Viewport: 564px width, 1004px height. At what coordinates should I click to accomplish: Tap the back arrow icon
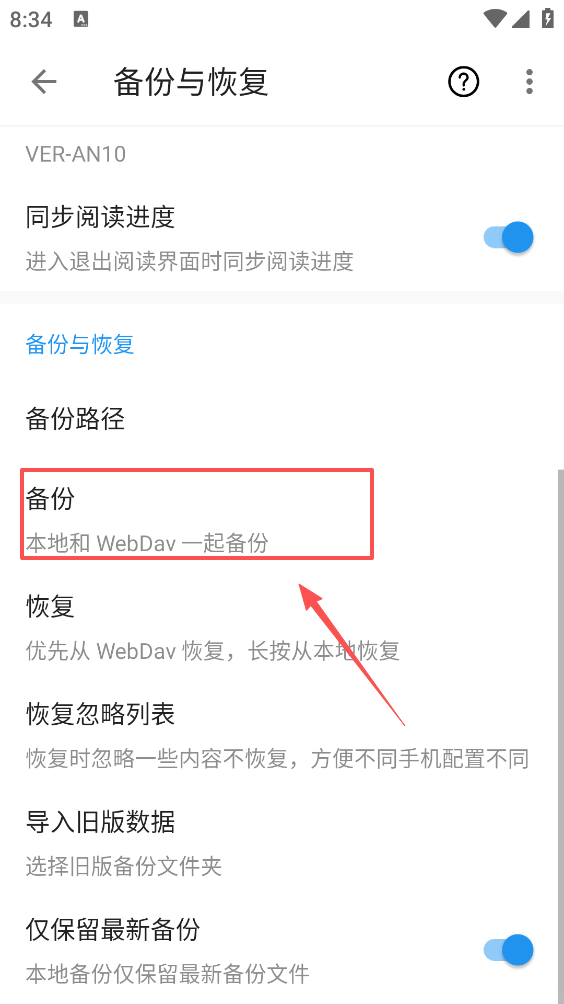(x=44, y=81)
